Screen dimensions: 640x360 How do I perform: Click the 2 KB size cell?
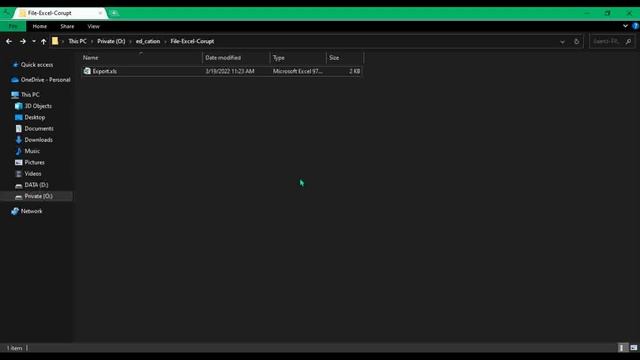354,71
